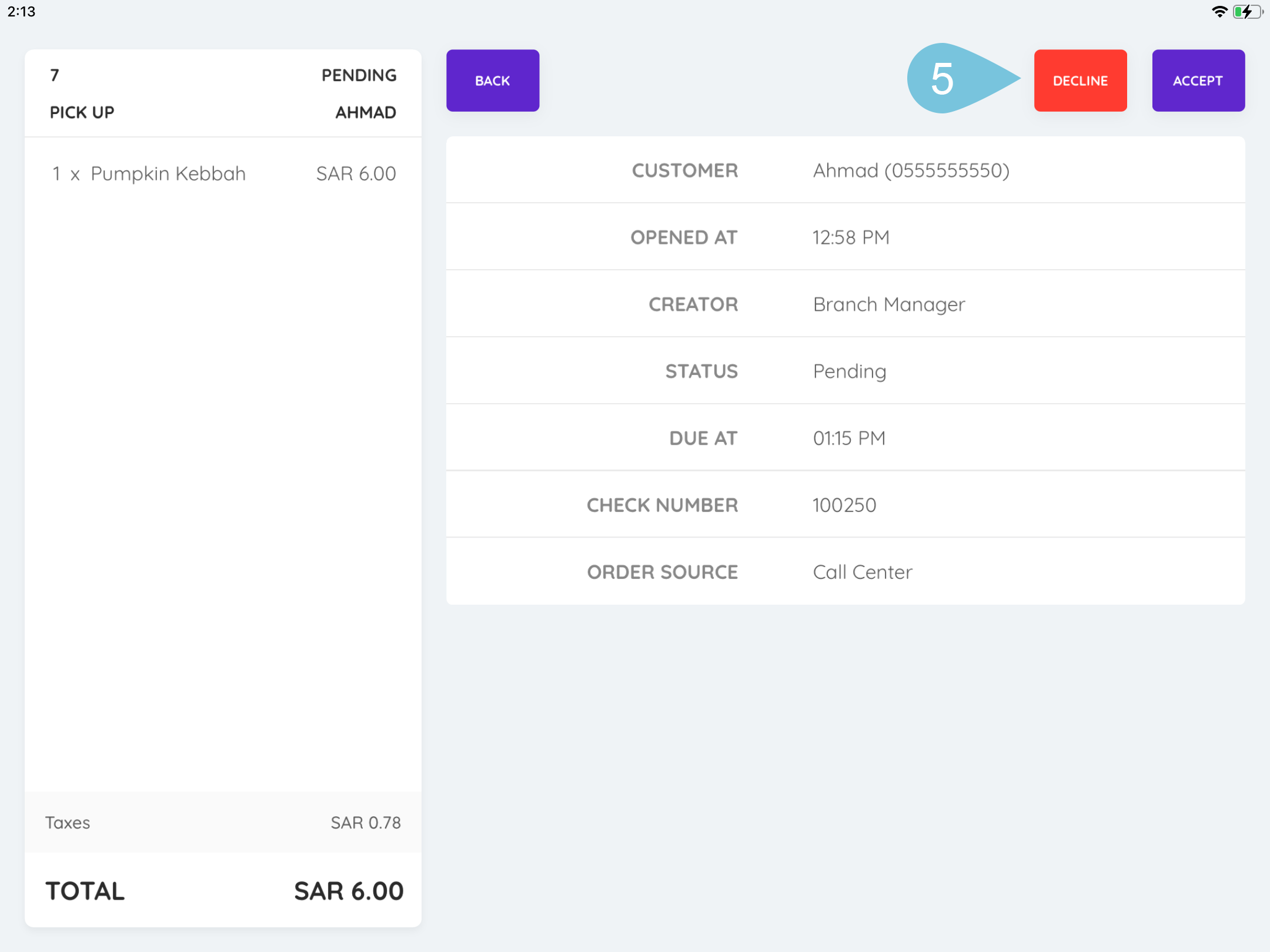Click the Taxes SAR 0.78 row
This screenshot has height=952, width=1270.
223,823
